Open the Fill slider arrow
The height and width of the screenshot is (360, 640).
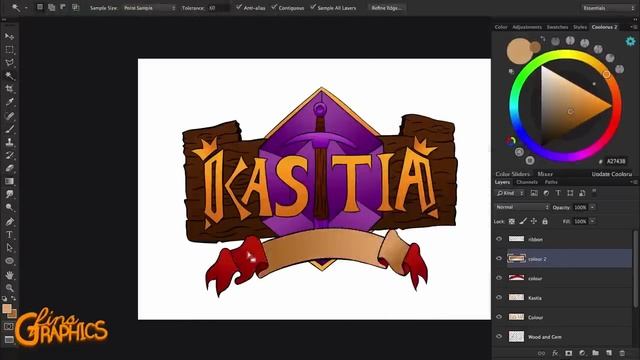(592, 221)
